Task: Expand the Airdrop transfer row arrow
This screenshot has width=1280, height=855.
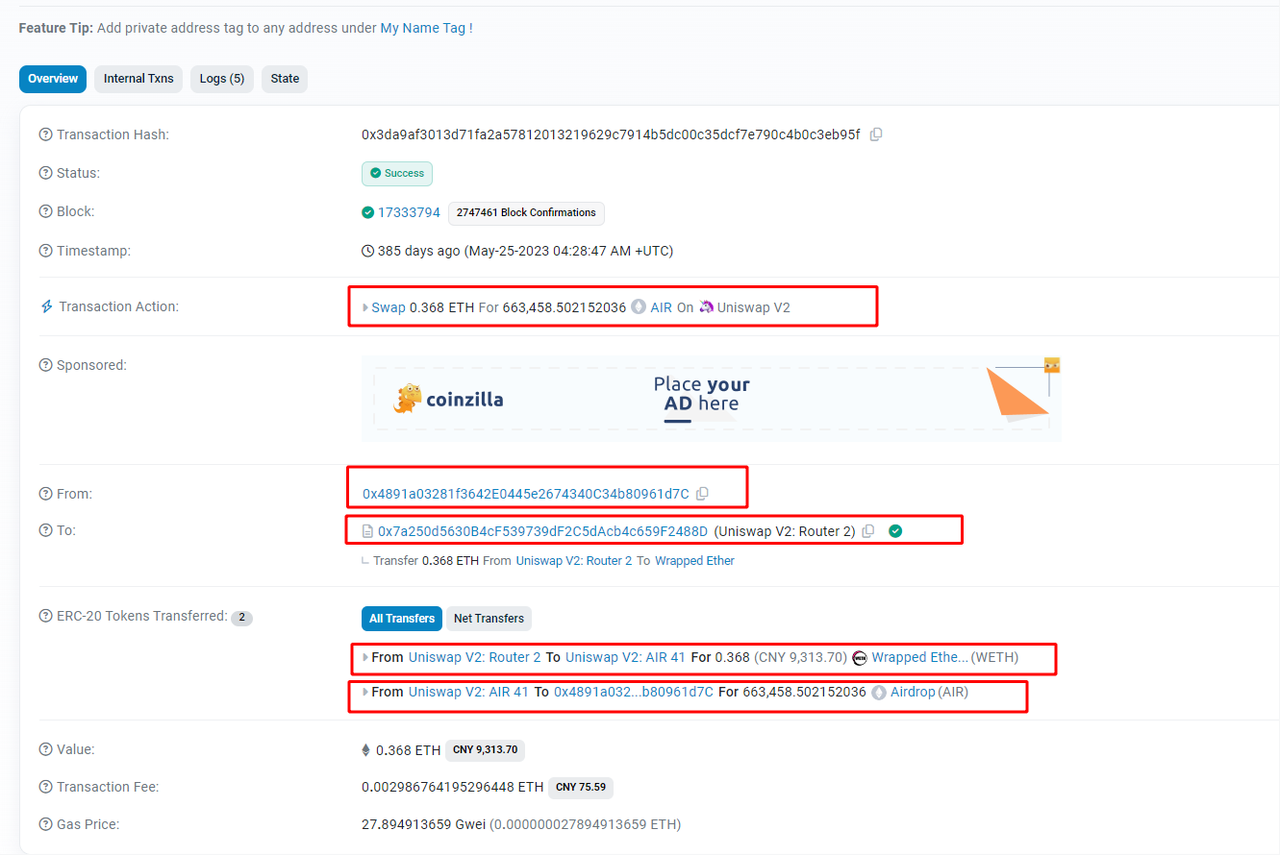Action: pos(365,692)
